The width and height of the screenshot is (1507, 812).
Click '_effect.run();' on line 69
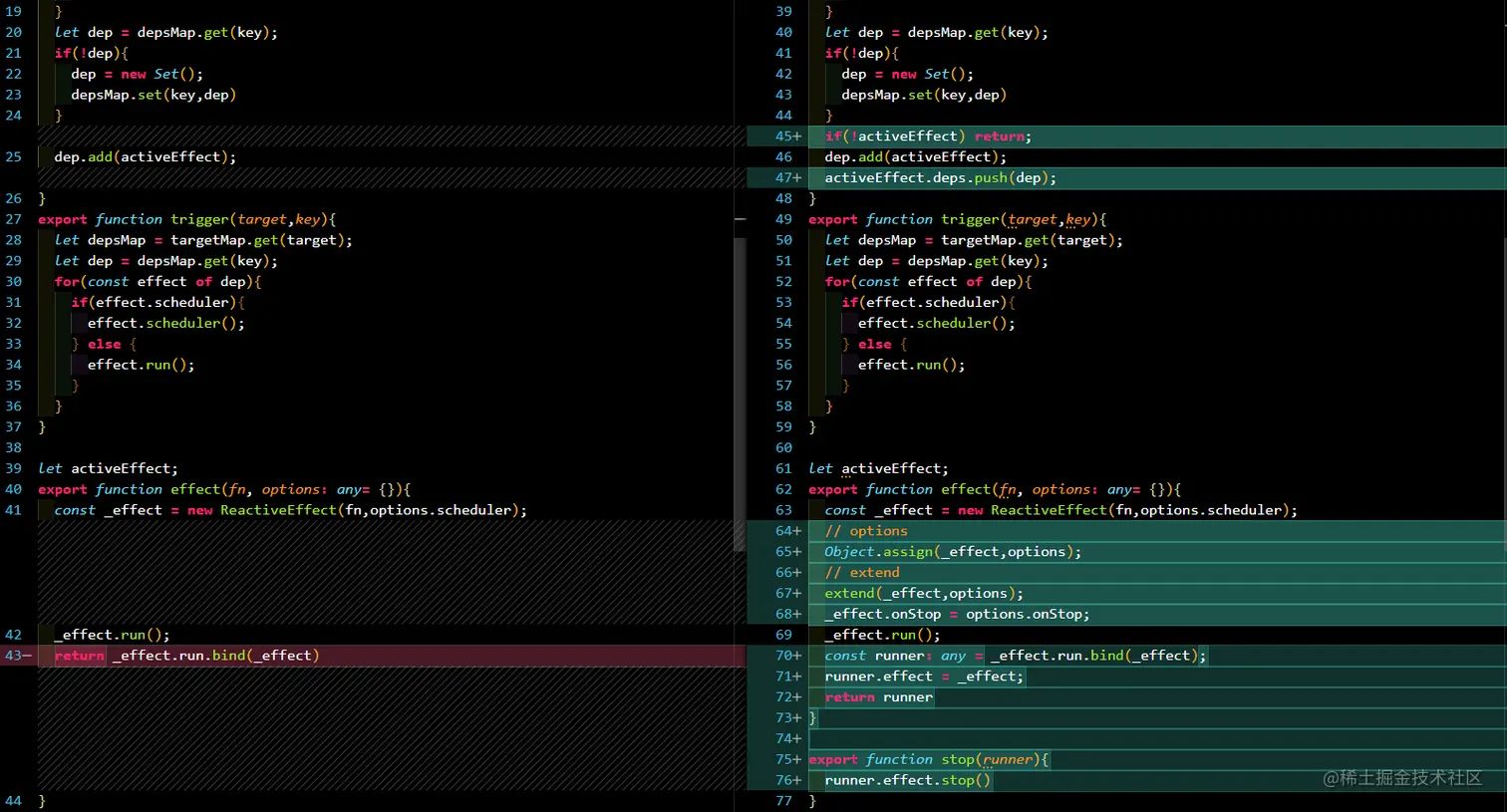(x=882, y=635)
